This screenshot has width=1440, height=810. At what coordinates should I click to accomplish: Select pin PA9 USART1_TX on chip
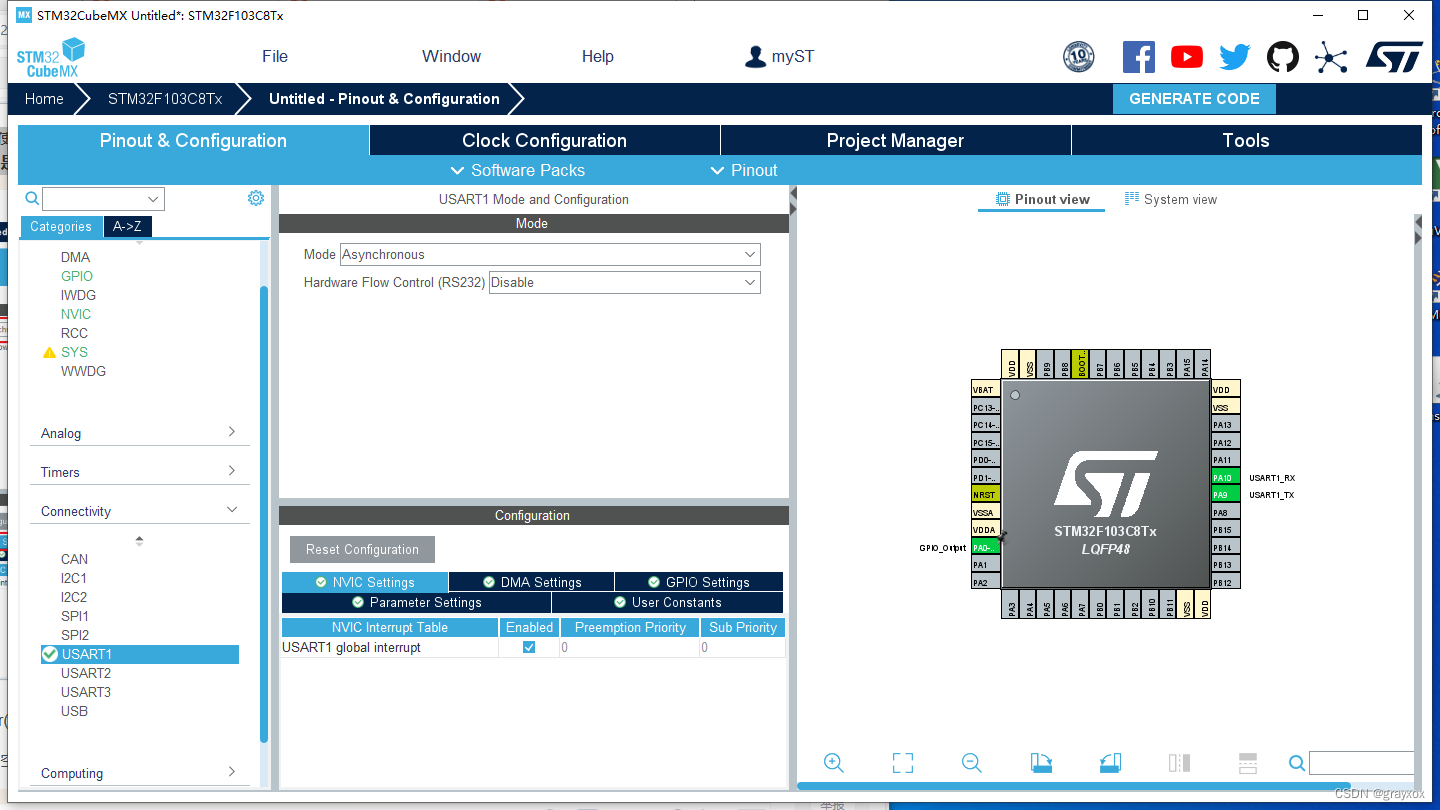click(x=1226, y=495)
